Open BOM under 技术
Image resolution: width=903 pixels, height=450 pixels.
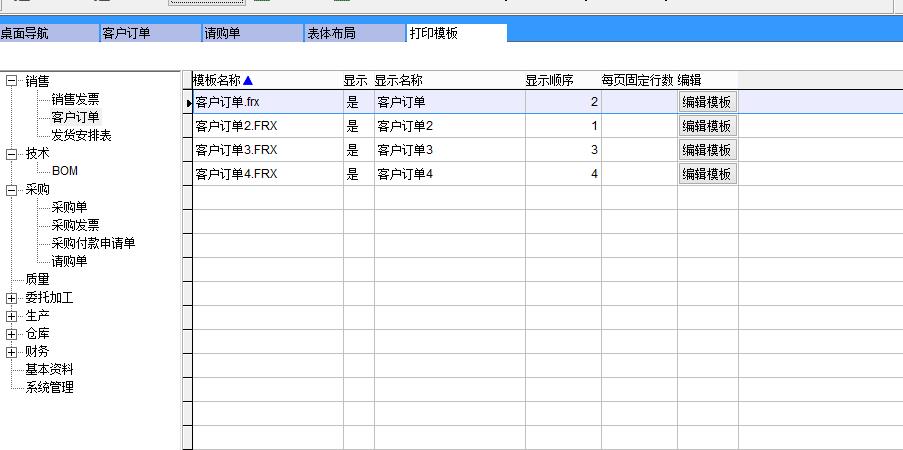(x=65, y=171)
